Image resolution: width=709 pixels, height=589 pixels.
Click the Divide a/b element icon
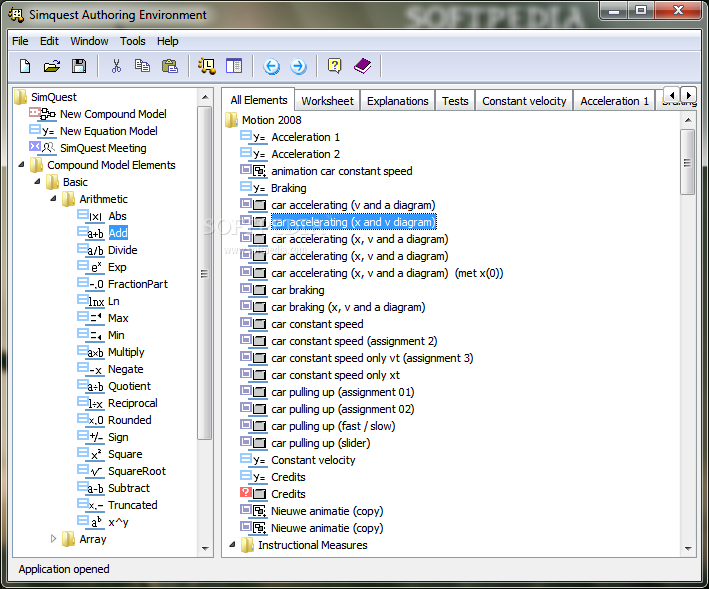coord(90,250)
